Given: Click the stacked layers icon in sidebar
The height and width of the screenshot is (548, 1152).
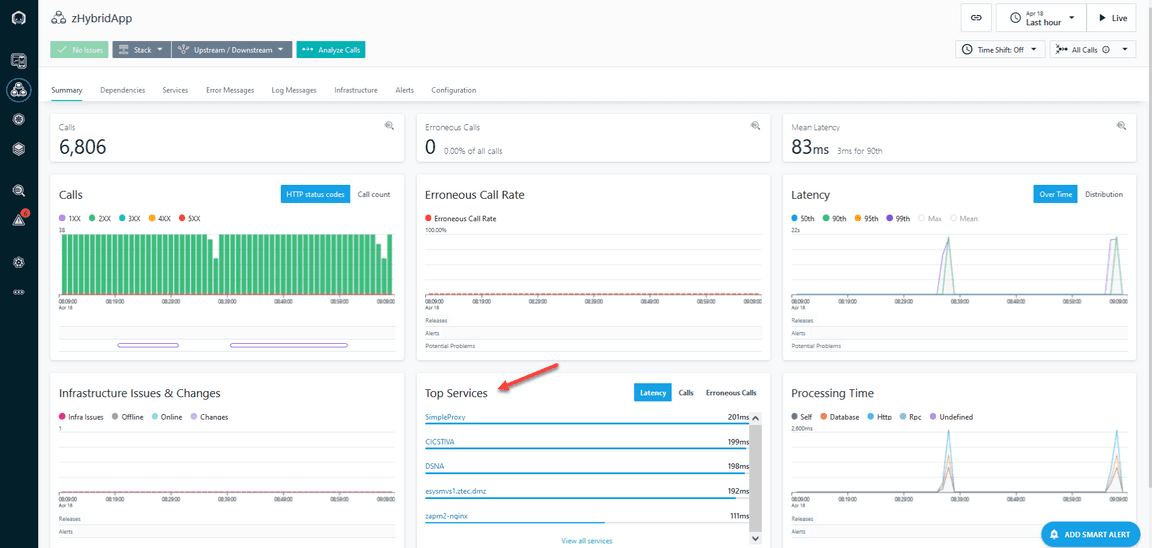Looking at the screenshot, I should (19, 148).
